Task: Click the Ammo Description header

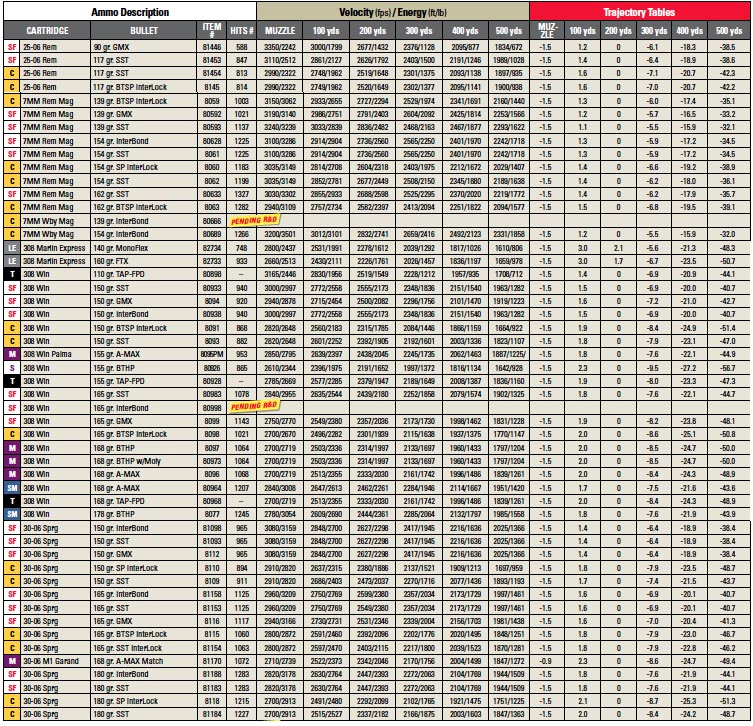Action: point(130,12)
